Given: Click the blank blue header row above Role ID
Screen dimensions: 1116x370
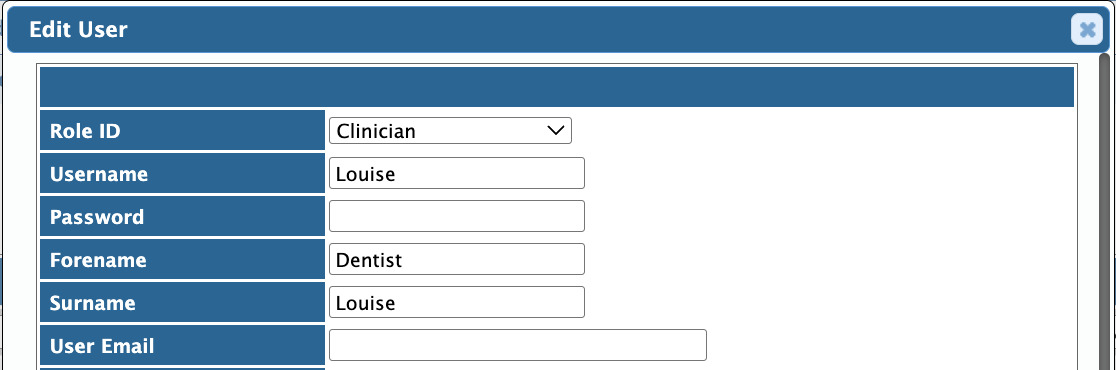Looking at the screenshot, I should point(557,87).
